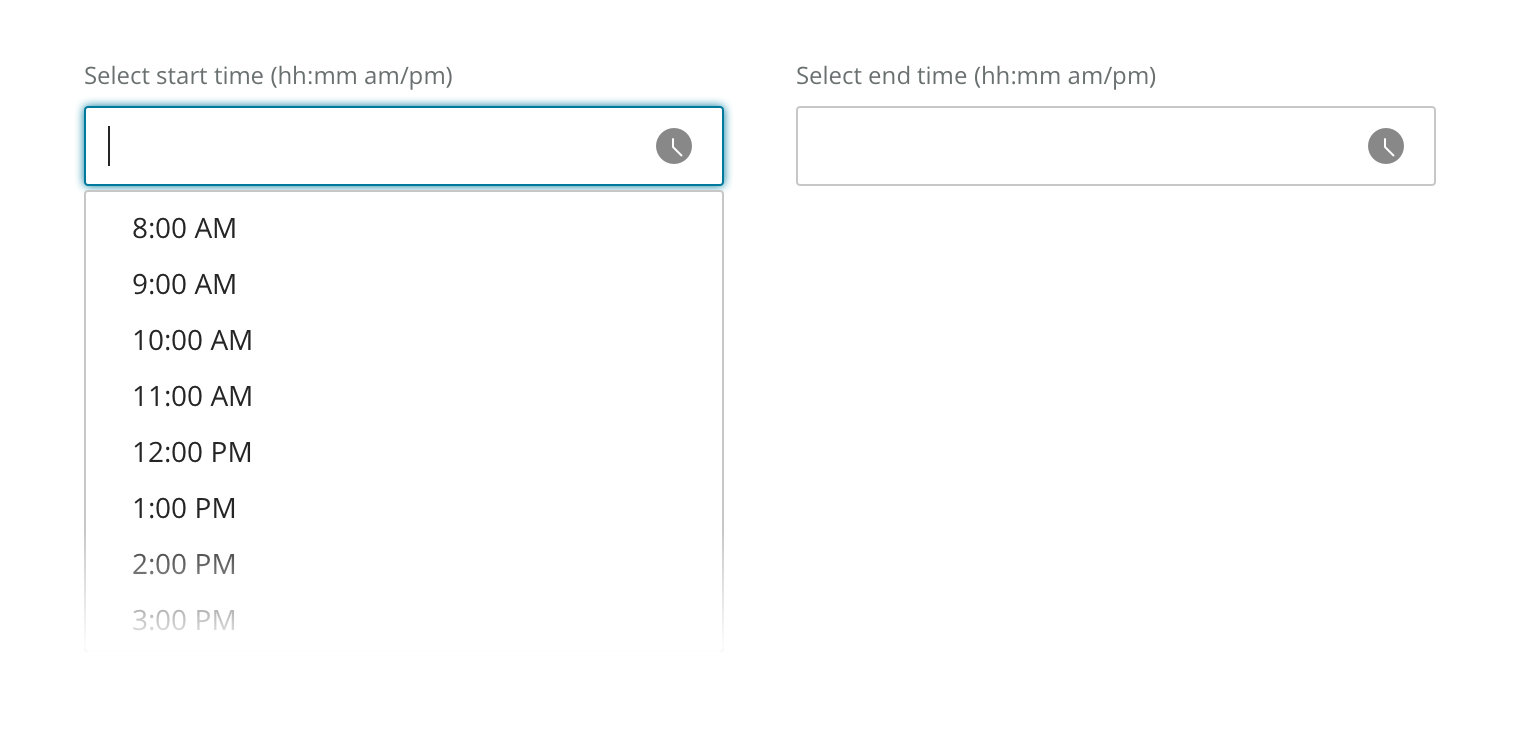Open the end time picker clock icon
The width and height of the screenshot is (1520, 736).
[1386, 146]
